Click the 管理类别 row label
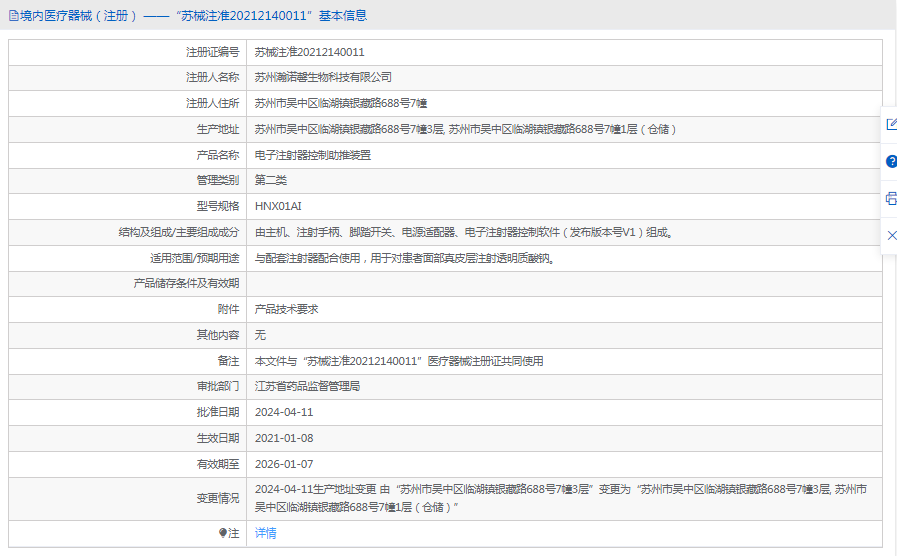 (x=217, y=180)
